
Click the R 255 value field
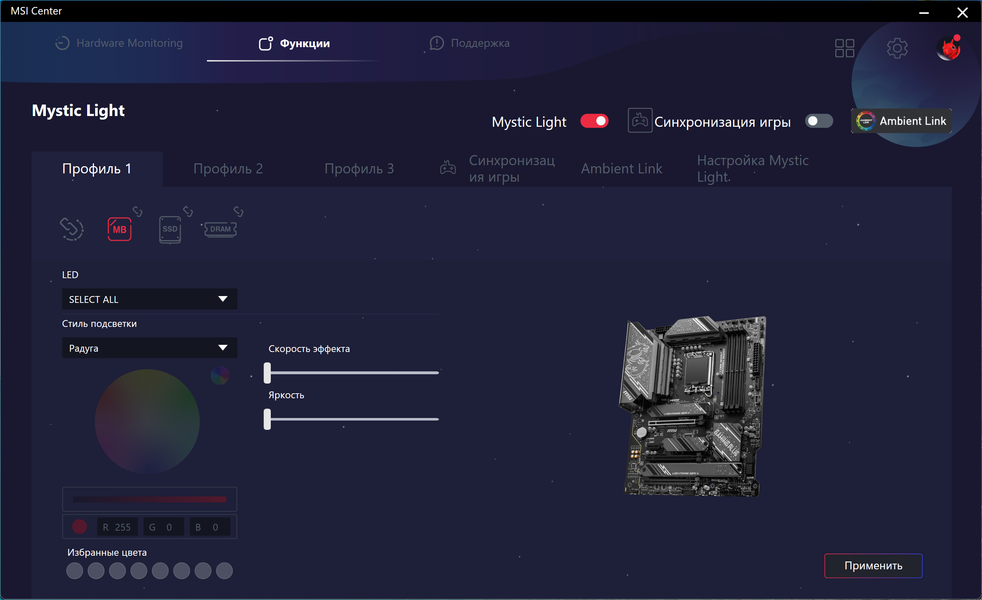coord(117,527)
